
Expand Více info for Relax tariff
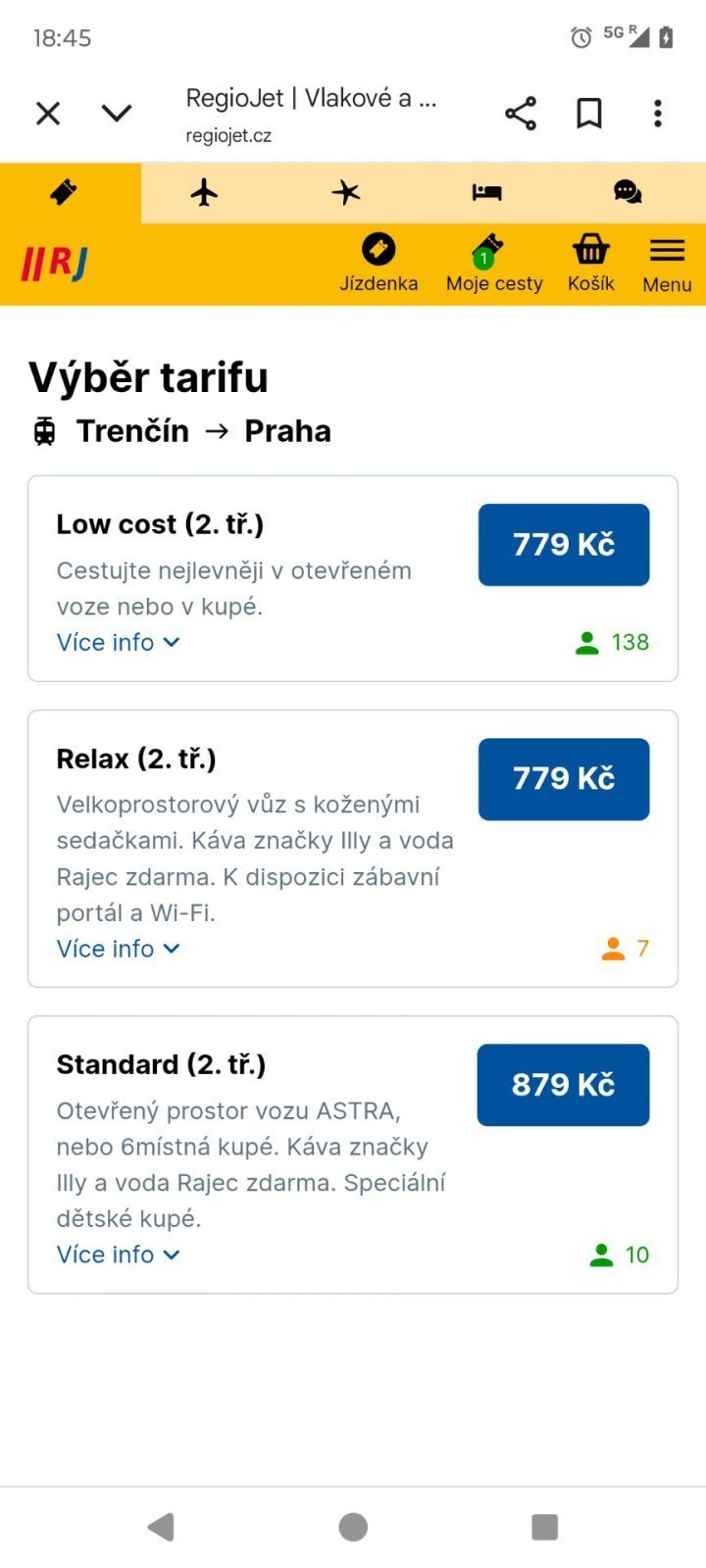click(118, 949)
